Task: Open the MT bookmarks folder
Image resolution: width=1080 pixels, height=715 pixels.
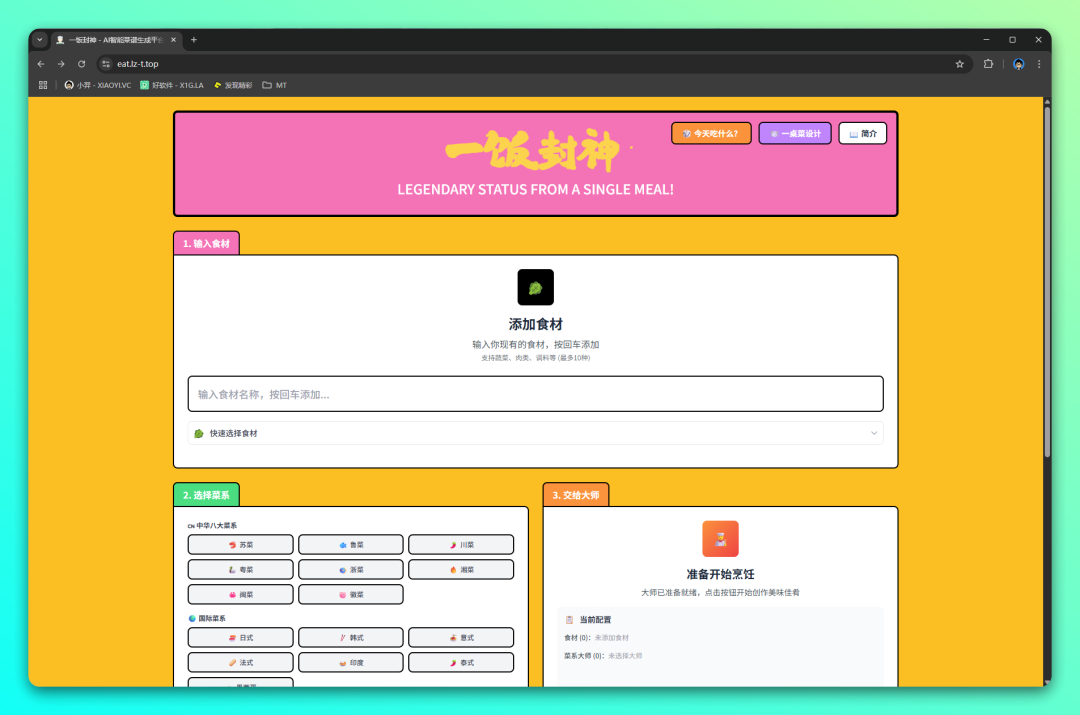Action: pyautogui.click(x=275, y=85)
